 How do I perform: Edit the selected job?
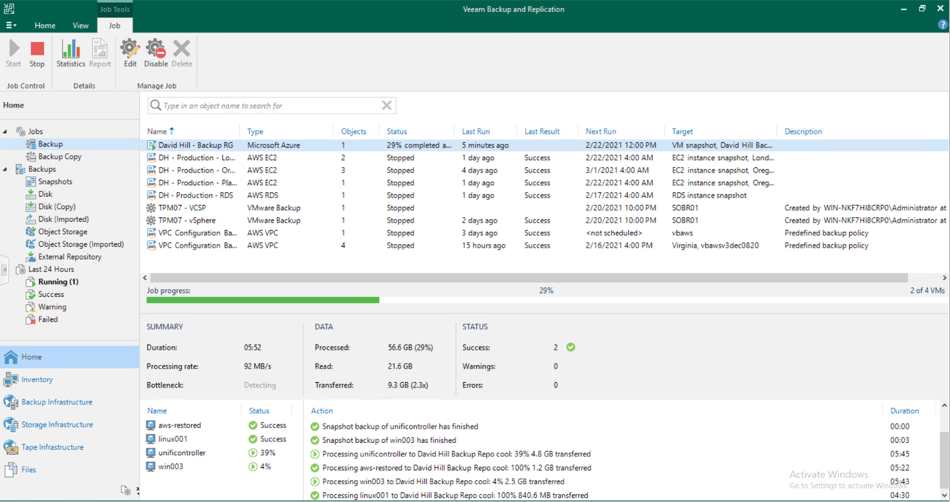click(130, 53)
